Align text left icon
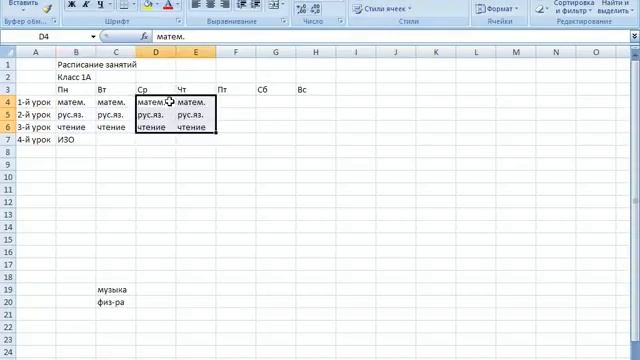This screenshot has height=360, width=640. pyautogui.click(x=196, y=5)
